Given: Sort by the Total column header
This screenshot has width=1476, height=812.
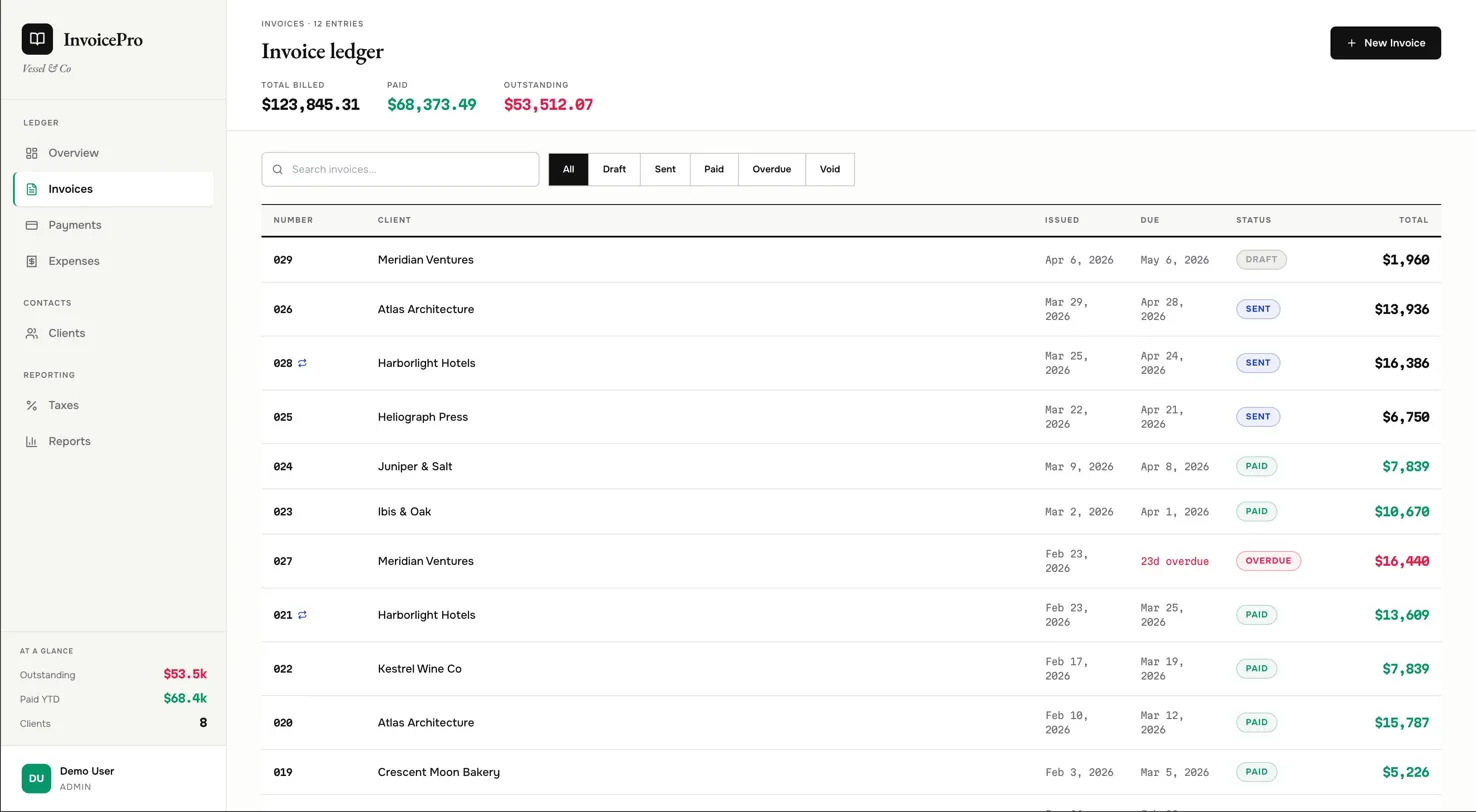Looking at the screenshot, I should 1414,220.
